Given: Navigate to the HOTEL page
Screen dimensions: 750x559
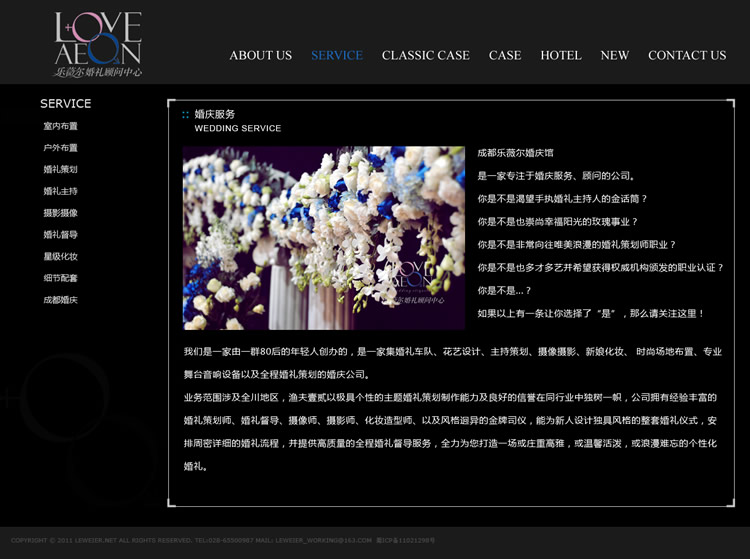Looking at the screenshot, I should 560,55.
